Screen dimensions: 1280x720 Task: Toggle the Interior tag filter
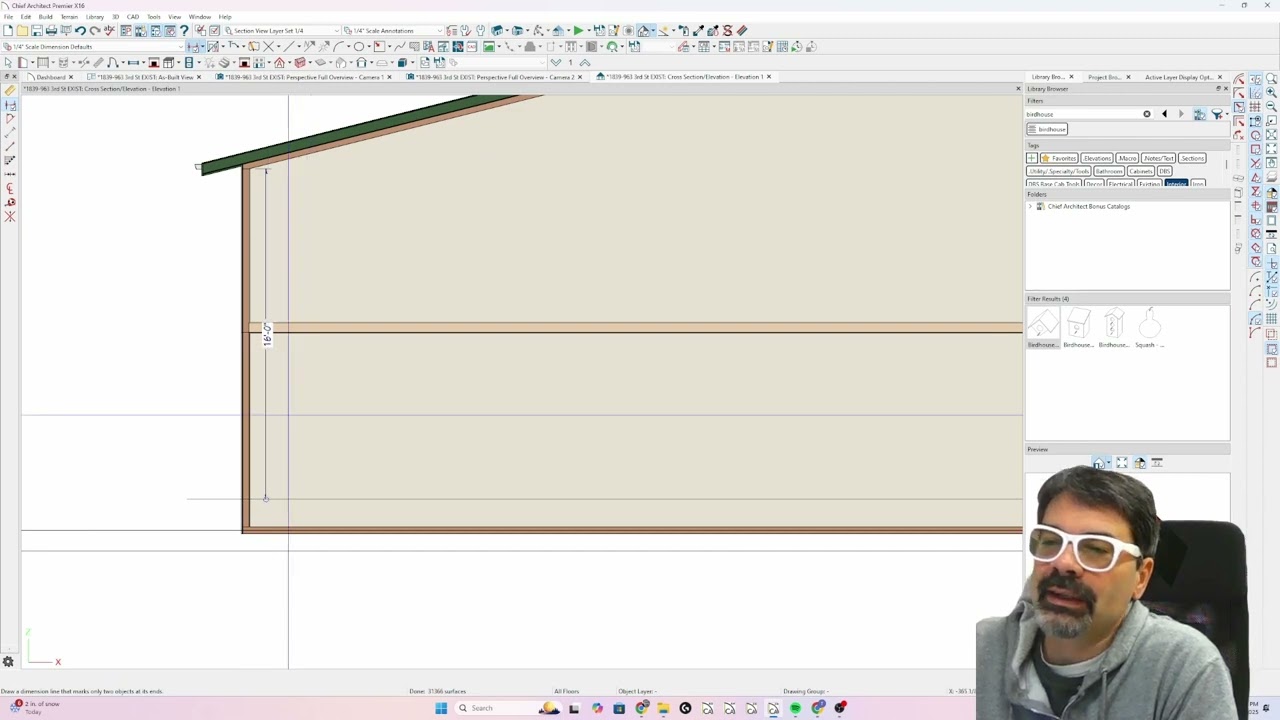tap(1176, 184)
